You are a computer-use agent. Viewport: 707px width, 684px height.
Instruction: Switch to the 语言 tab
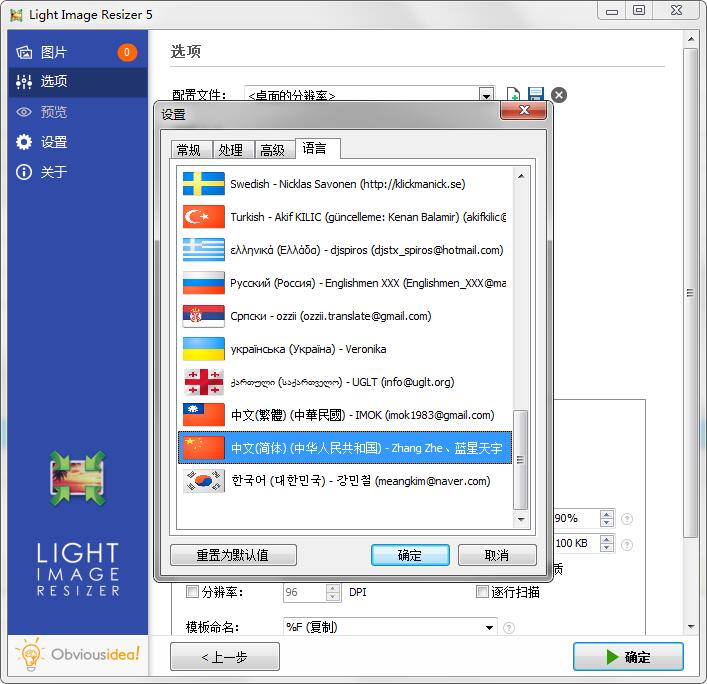[x=317, y=148]
